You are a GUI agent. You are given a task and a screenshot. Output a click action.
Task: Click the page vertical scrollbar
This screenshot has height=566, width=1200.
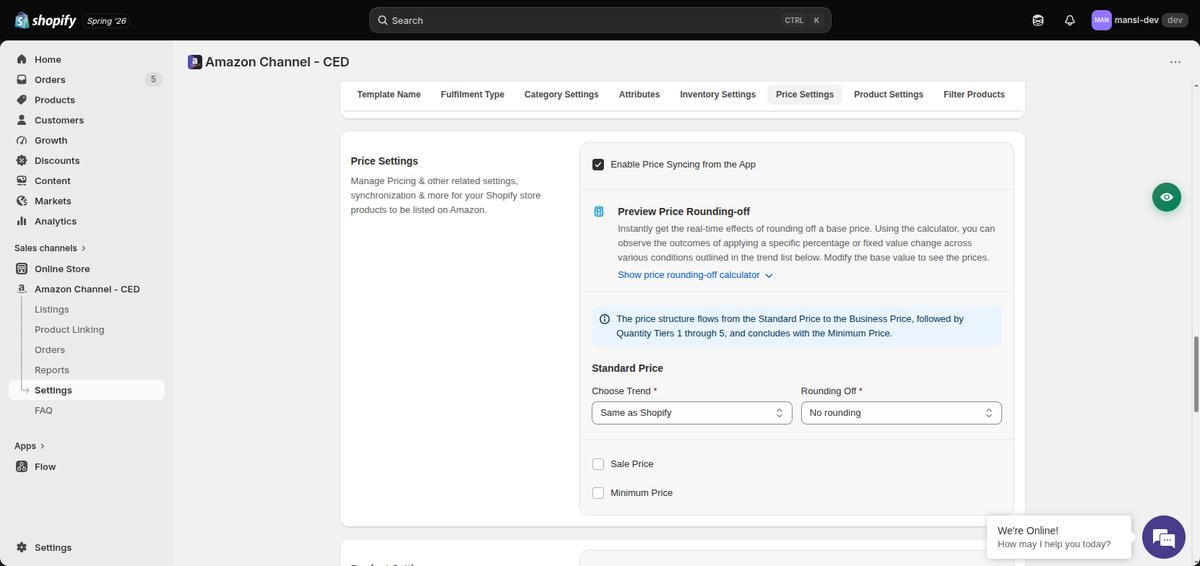(x=1196, y=374)
